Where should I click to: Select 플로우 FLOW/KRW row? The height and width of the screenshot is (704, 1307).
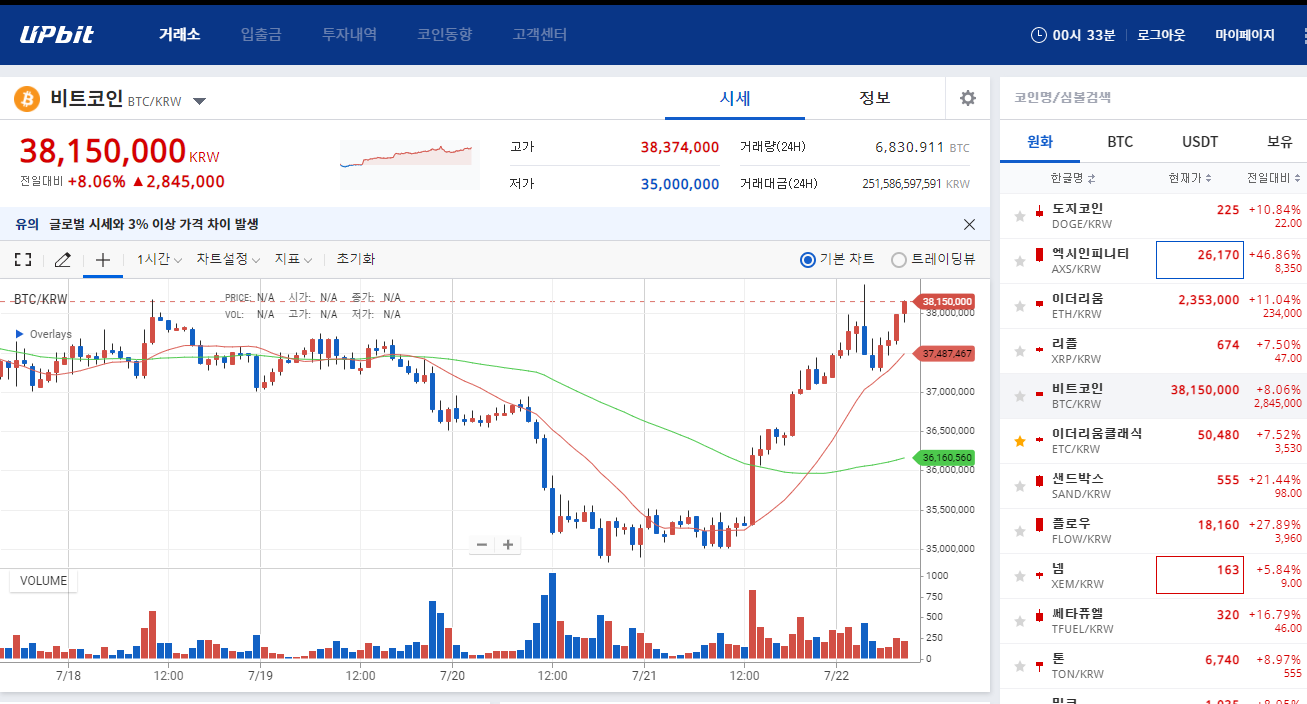click(x=1153, y=531)
